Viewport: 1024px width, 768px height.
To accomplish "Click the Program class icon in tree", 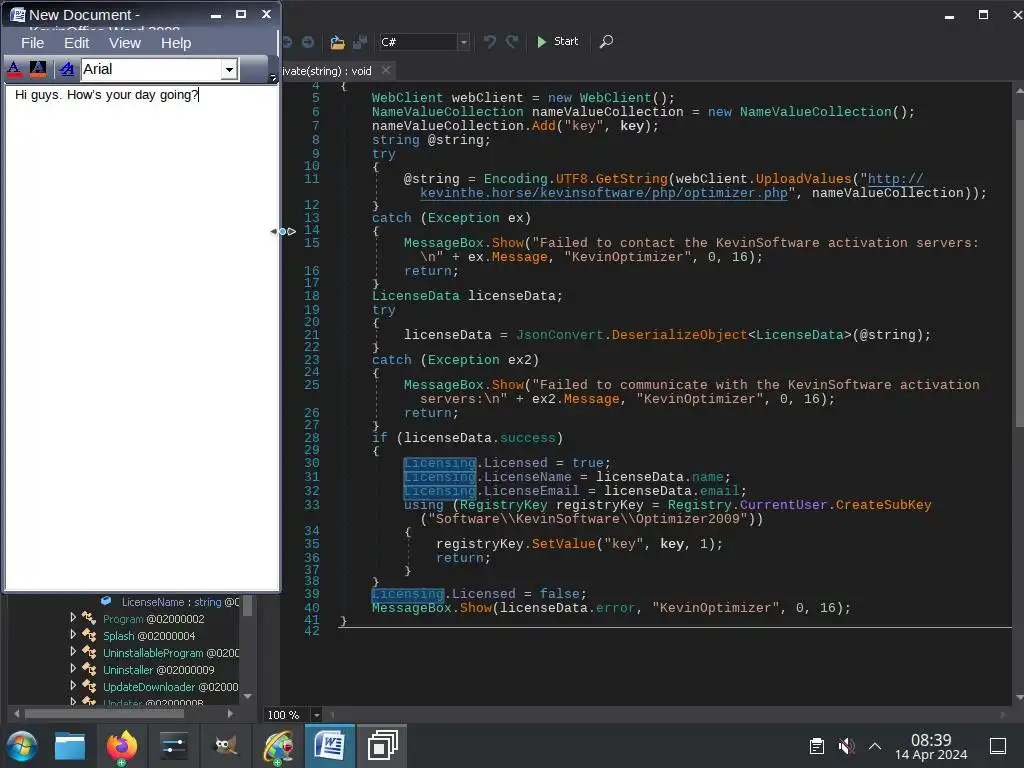I will 89,618.
